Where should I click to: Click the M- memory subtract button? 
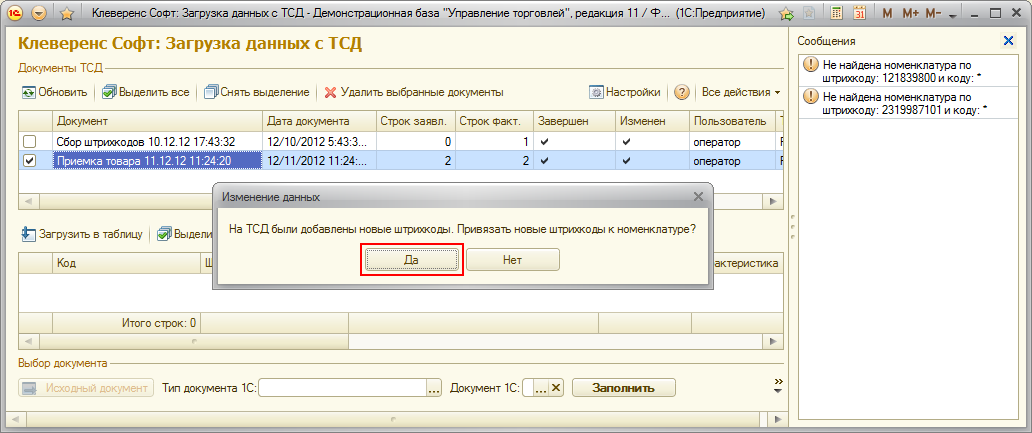[933, 13]
